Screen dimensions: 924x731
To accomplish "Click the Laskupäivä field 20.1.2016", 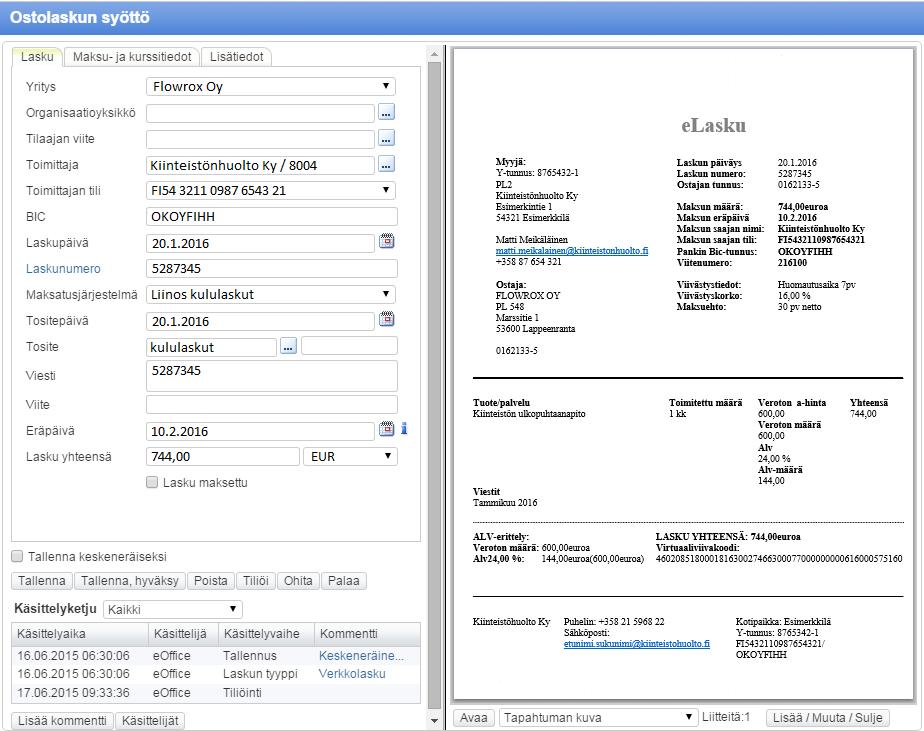I will [260, 243].
